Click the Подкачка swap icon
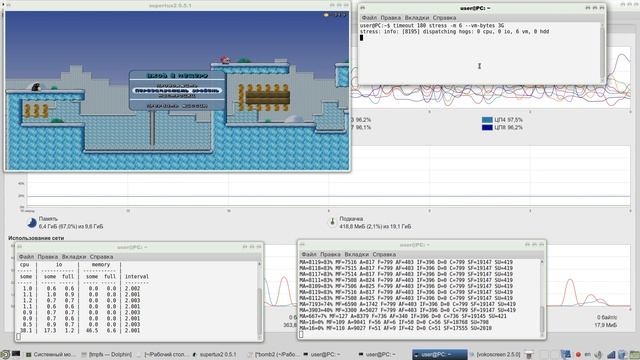This screenshot has width=640, height=360. coord(332,222)
